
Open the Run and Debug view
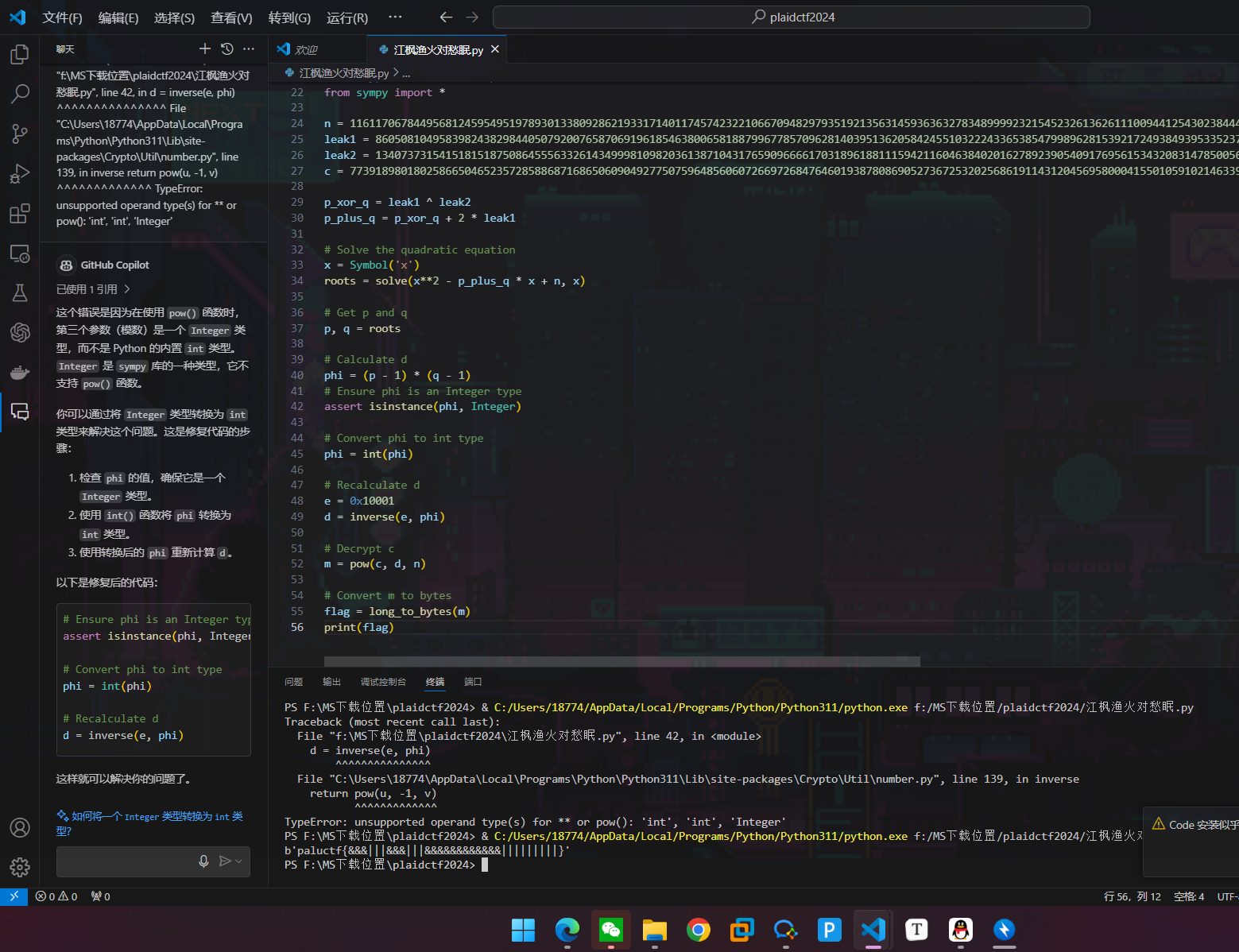[x=20, y=173]
